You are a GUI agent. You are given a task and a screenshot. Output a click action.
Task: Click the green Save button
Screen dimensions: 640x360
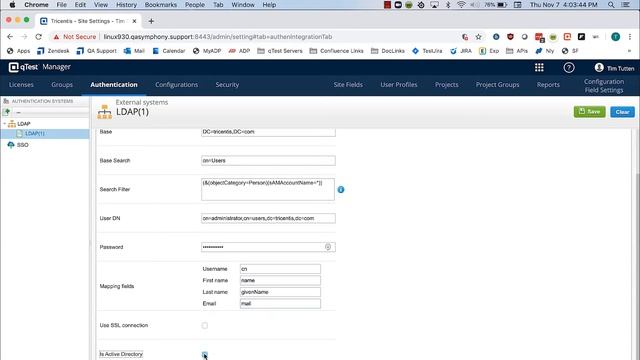click(x=589, y=111)
